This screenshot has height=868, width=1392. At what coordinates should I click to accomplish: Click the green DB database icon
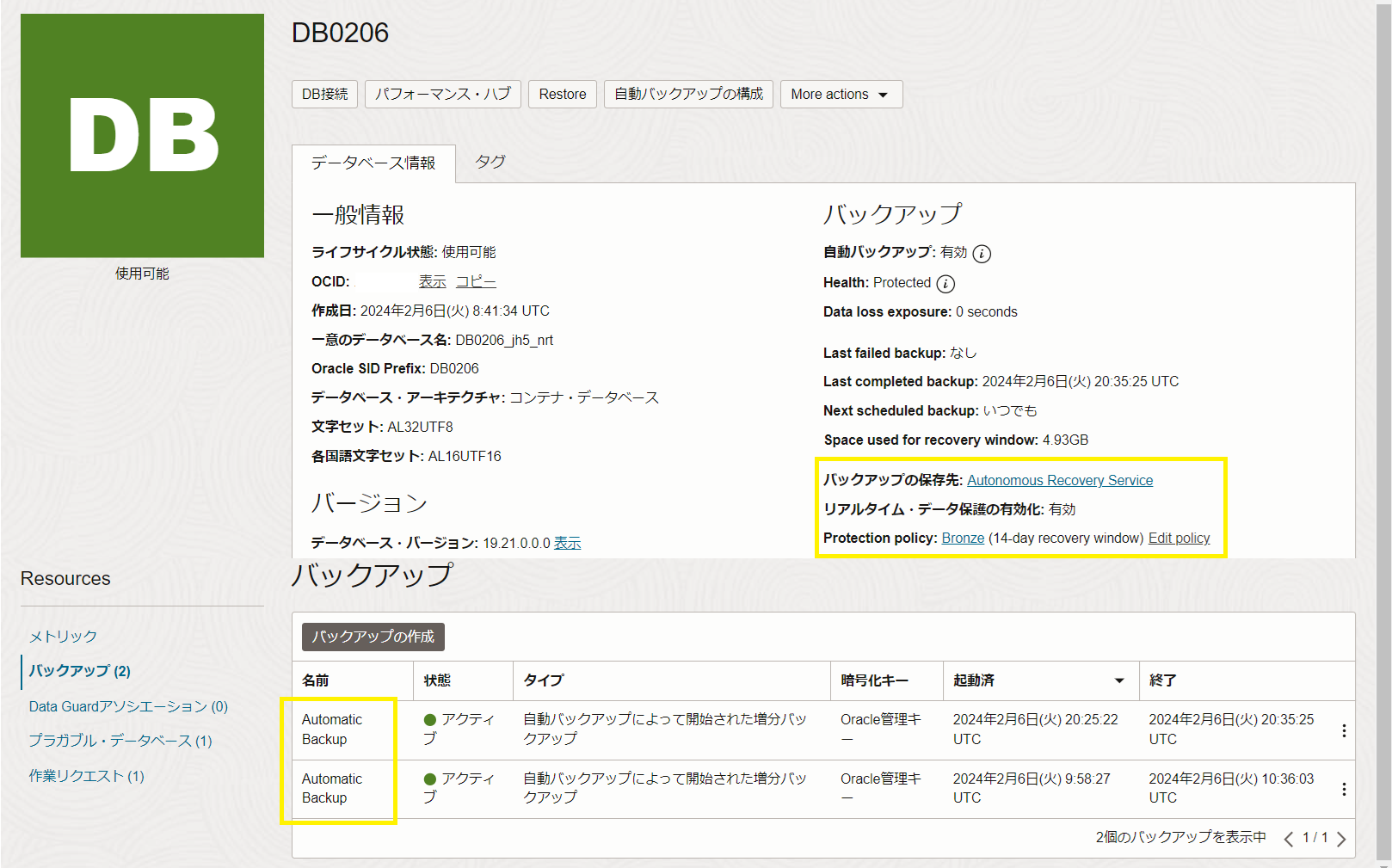tap(141, 135)
